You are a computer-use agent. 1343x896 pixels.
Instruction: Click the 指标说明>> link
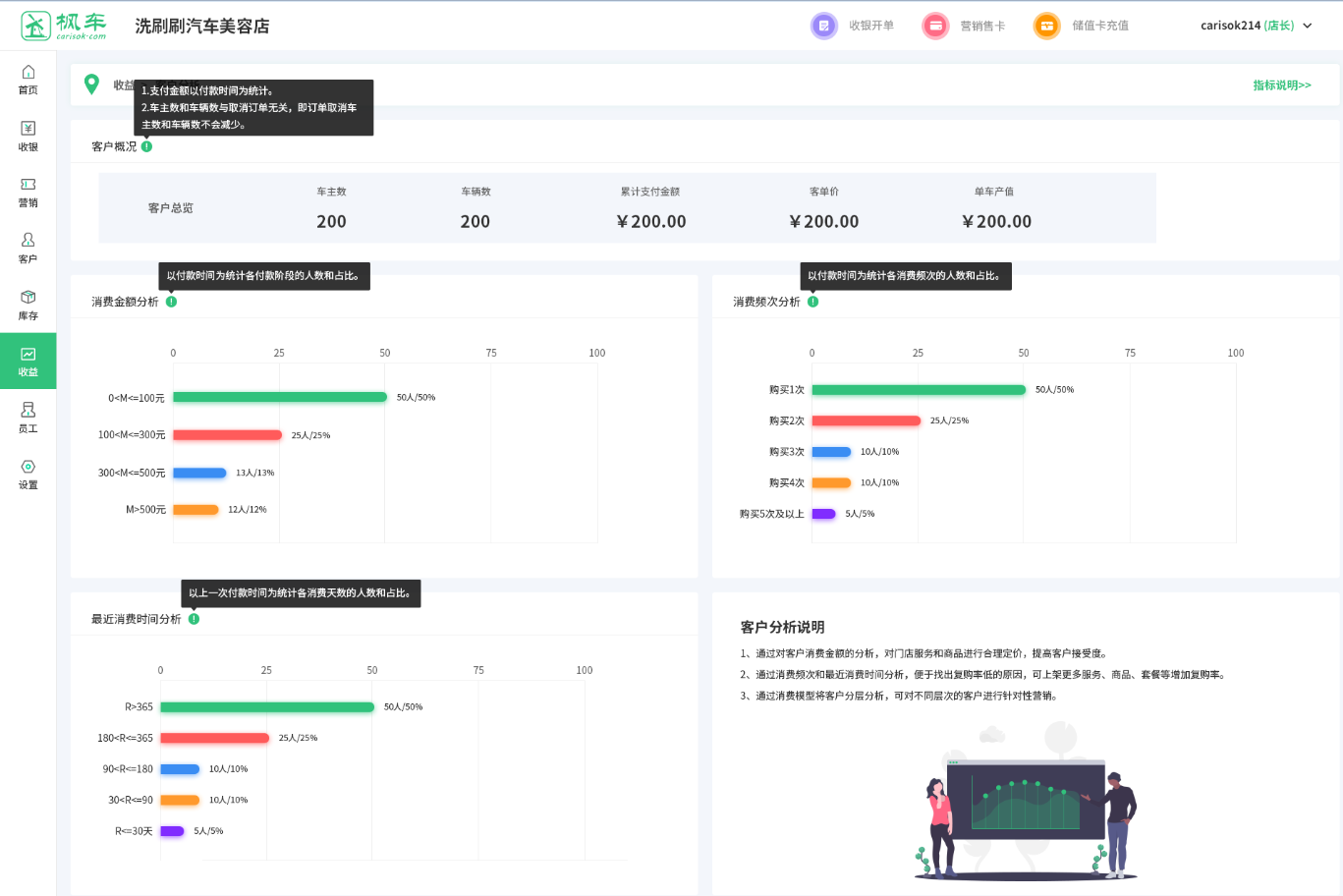[1281, 85]
